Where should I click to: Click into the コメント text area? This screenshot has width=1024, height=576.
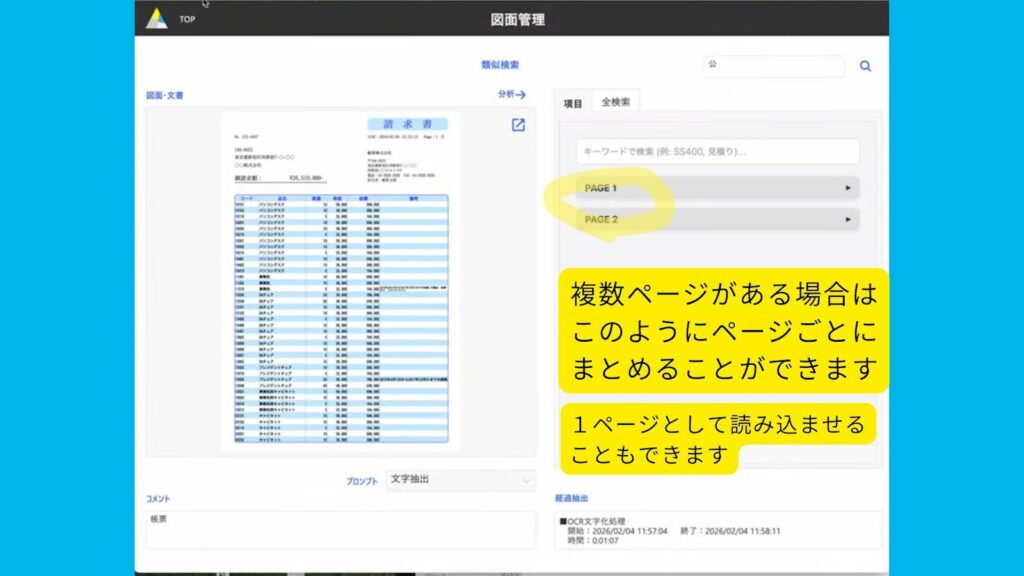click(x=340, y=529)
